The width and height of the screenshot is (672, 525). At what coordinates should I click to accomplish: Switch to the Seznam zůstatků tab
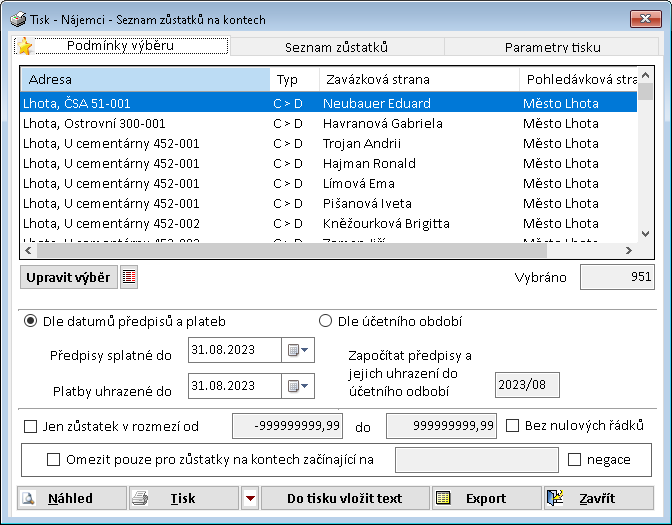click(x=336, y=47)
